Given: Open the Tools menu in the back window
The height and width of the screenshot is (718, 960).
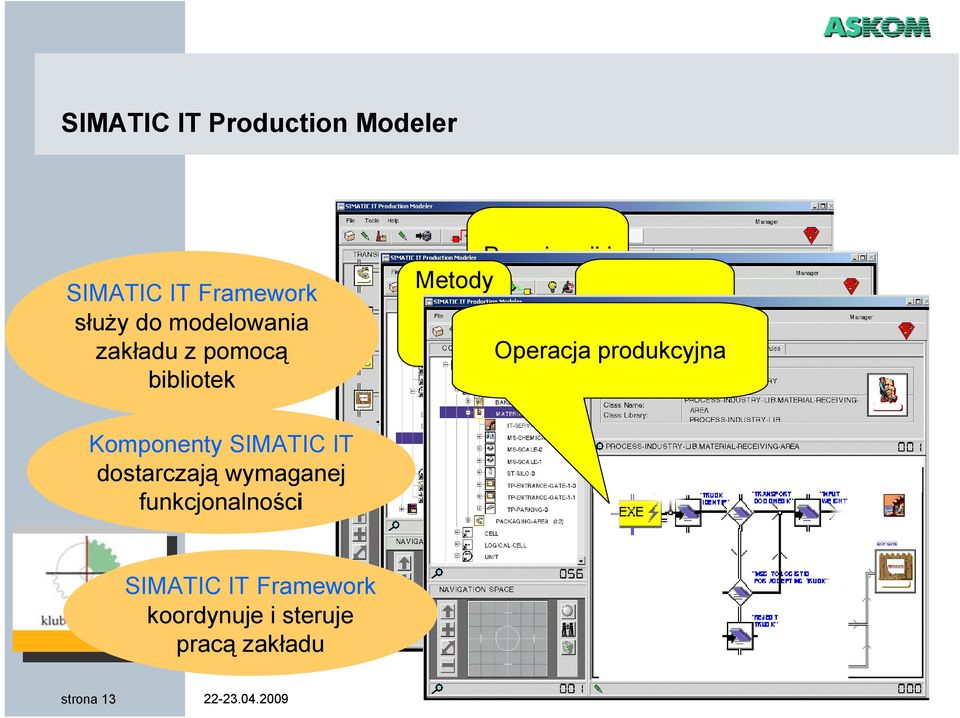Looking at the screenshot, I should 372,220.
